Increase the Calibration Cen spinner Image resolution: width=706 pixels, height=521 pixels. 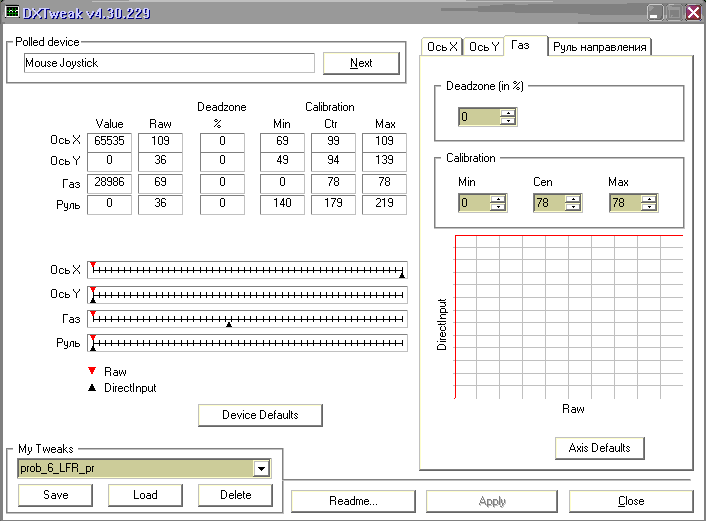click(573, 199)
